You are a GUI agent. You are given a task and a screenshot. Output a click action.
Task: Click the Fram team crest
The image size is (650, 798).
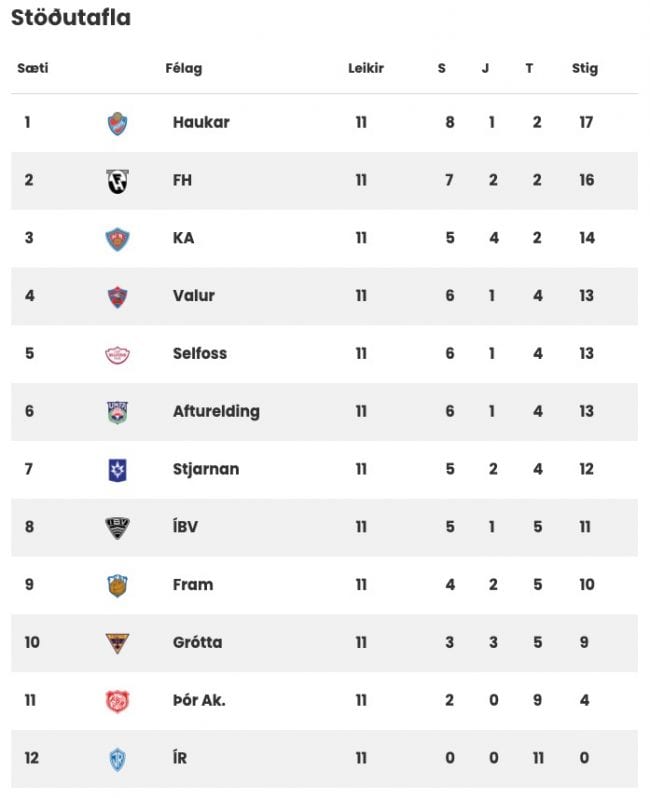pyautogui.click(x=117, y=586)
